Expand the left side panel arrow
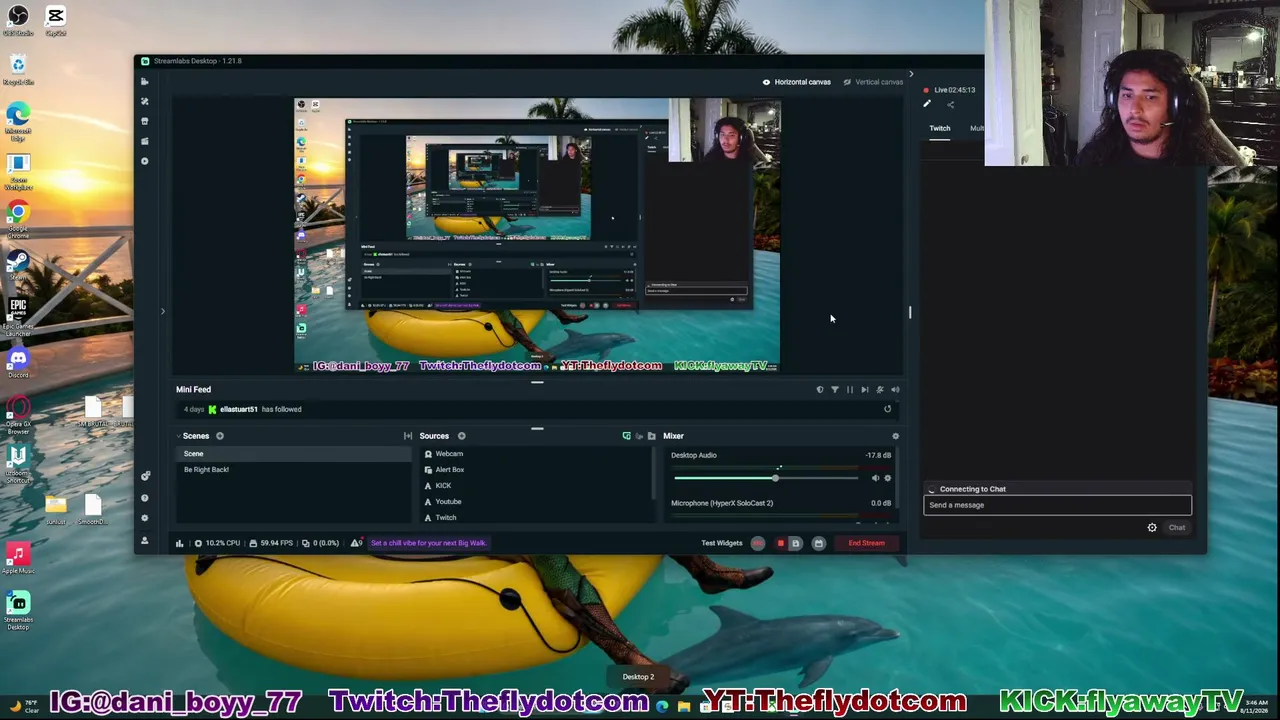Image resolution: width=1280 pixels, height=720 pixels. pos(163,311)
